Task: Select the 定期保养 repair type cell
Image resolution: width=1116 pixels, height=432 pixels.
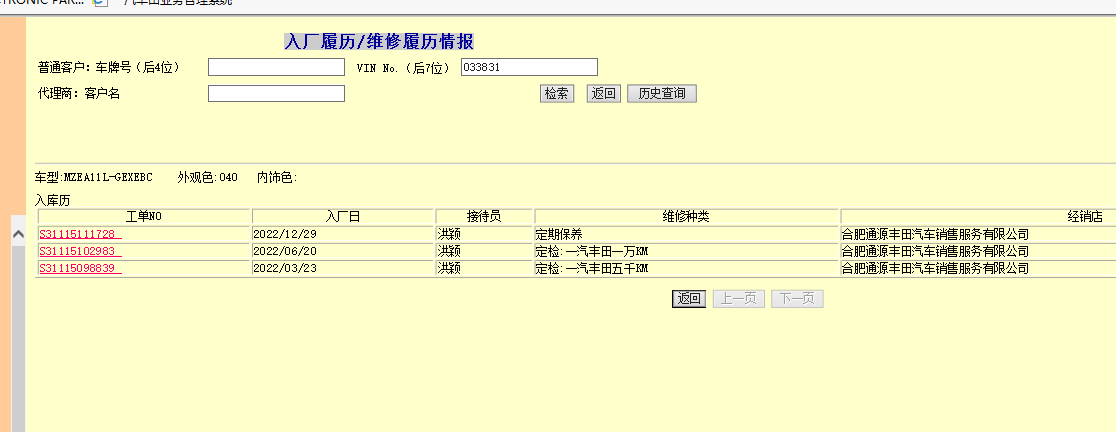Action: pos(558,234)
